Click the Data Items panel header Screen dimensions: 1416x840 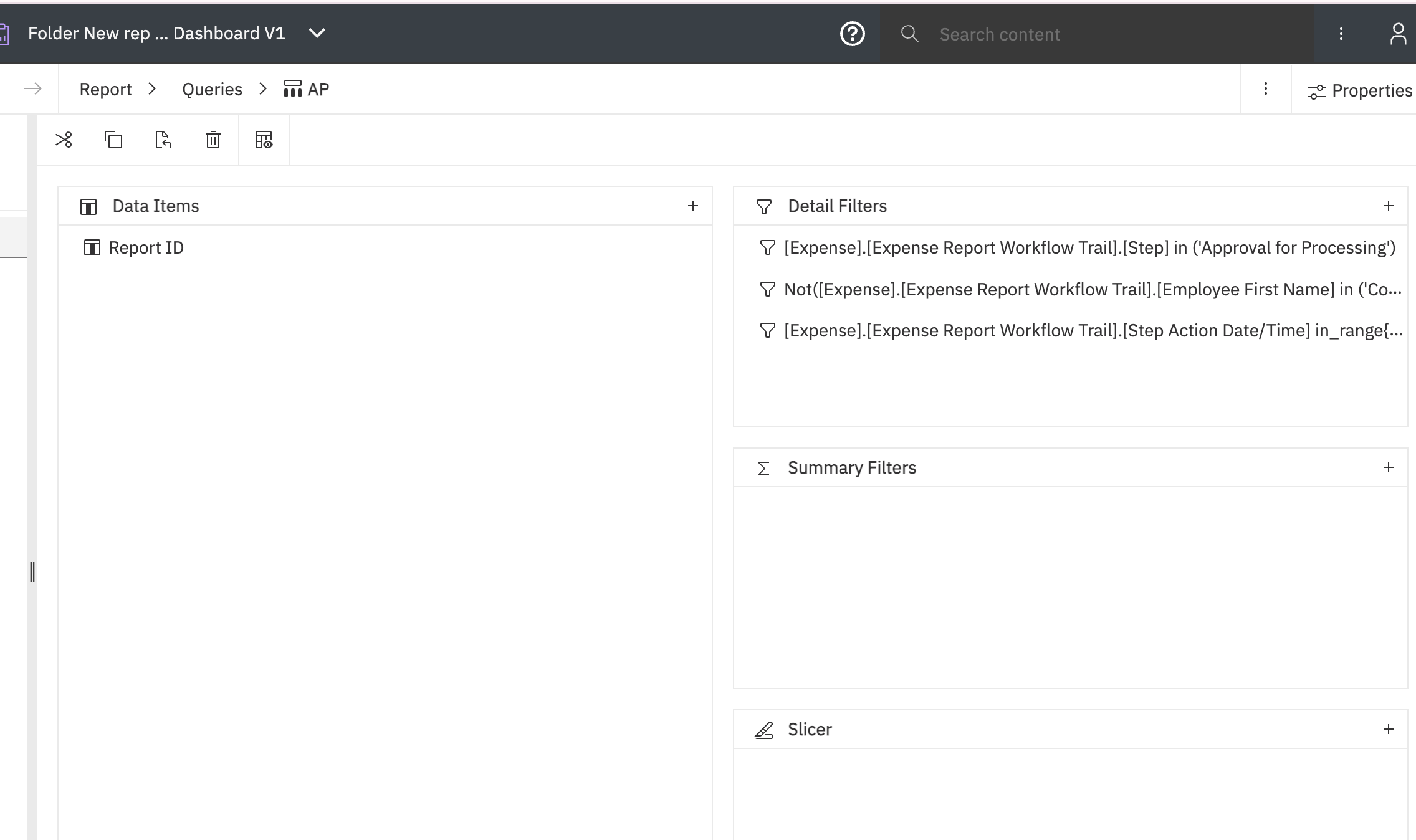pyautogui.click(x=385, y=206)
